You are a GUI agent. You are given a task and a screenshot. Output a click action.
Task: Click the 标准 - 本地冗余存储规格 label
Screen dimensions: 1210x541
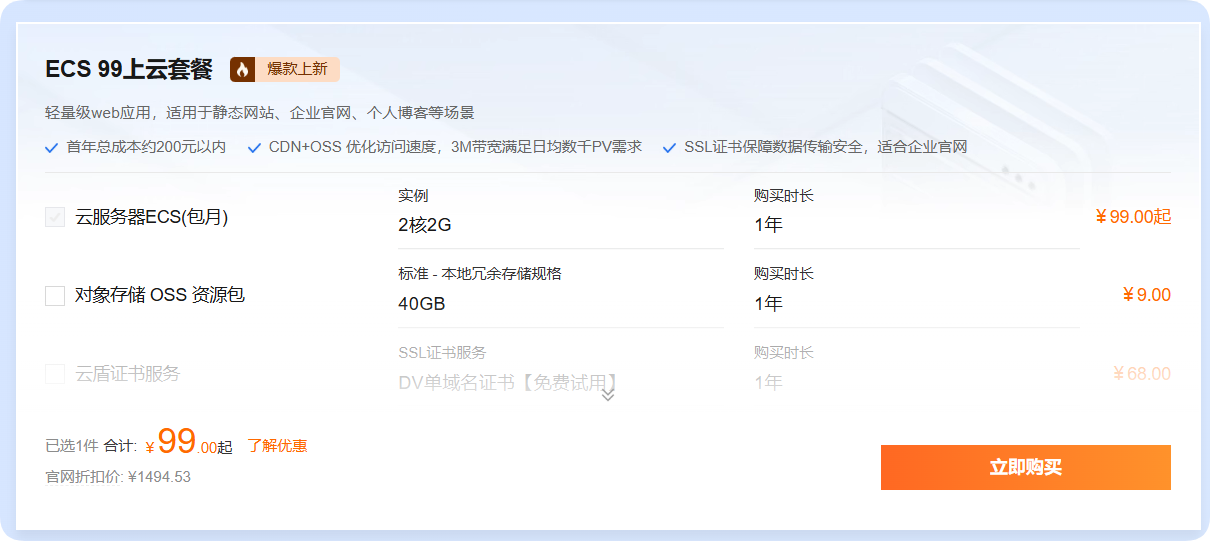[x=480, y=274]
